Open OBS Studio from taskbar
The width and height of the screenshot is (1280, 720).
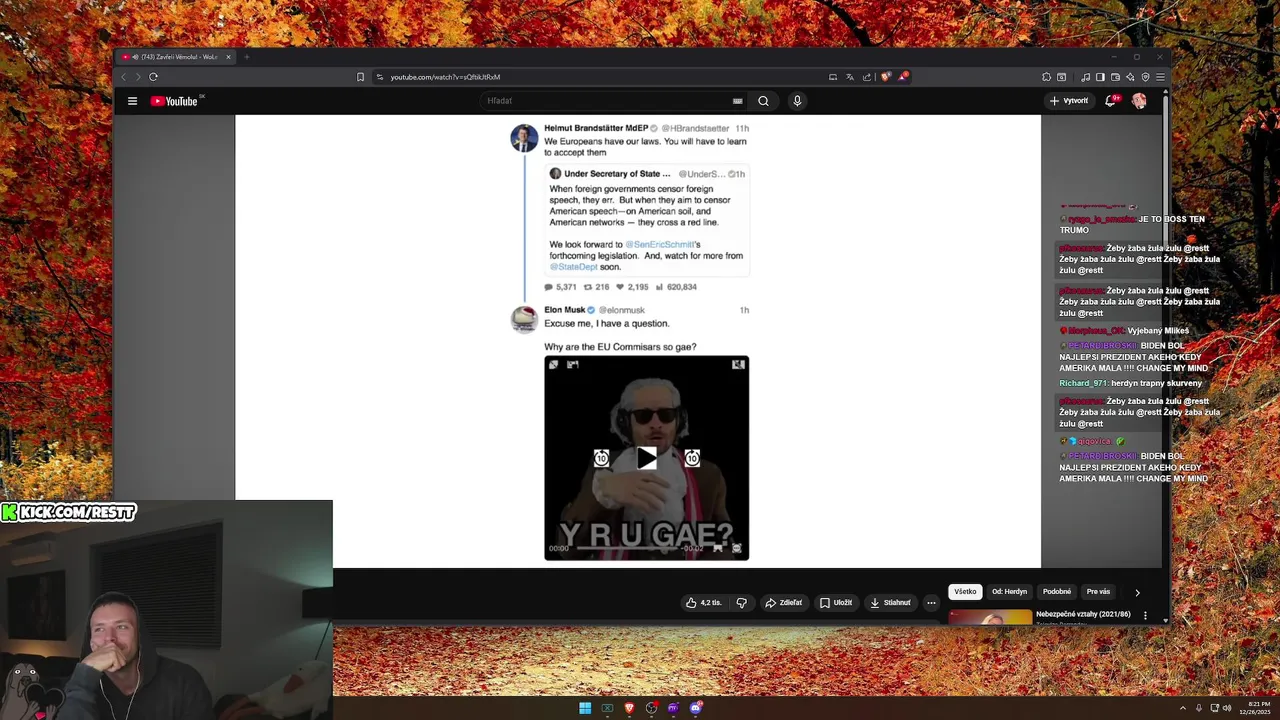click(651, 708)
